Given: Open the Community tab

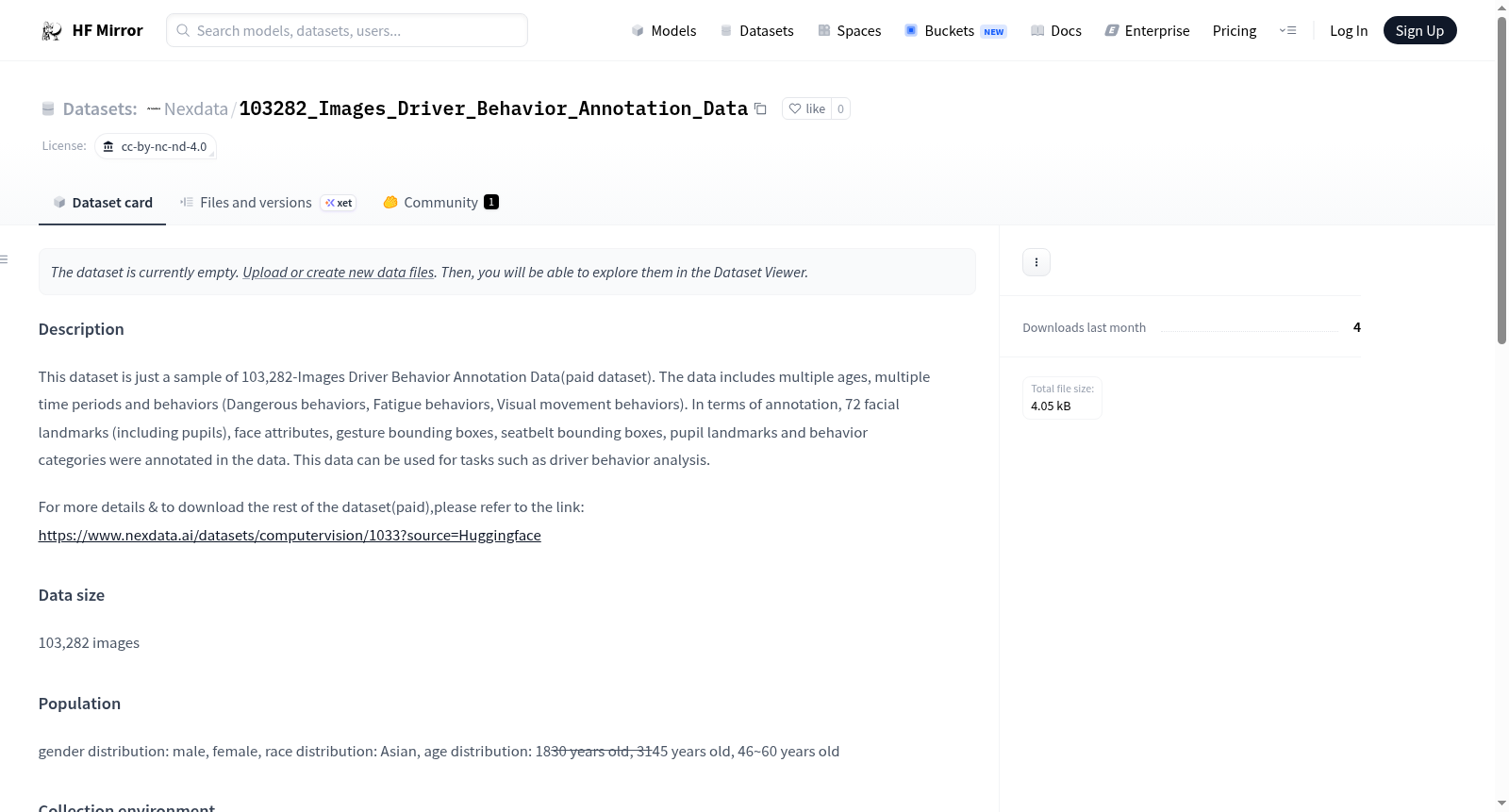Looking at the screenshot, I should pos(440,203).
